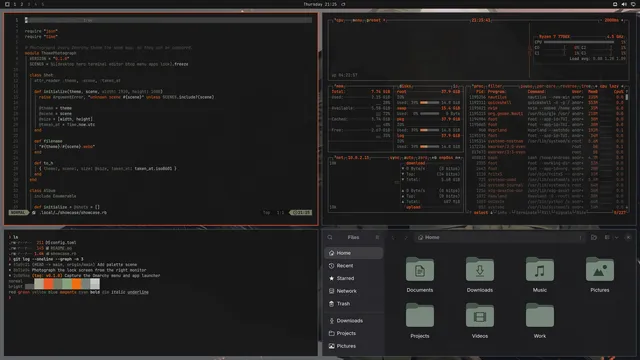The image size is (640, 360).
Task: Select the nautilus process row in btop
Action: 547,97
